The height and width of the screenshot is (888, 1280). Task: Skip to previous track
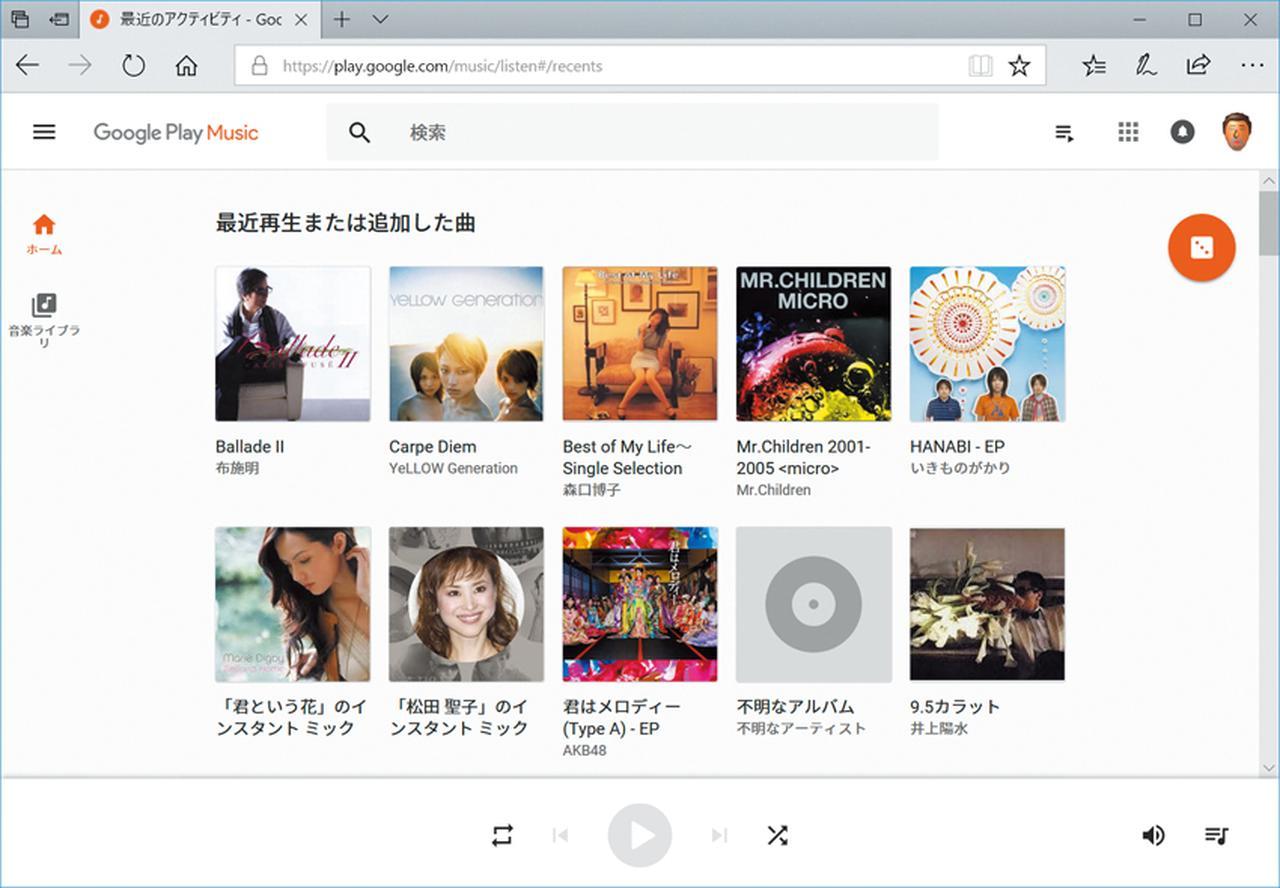560,835
